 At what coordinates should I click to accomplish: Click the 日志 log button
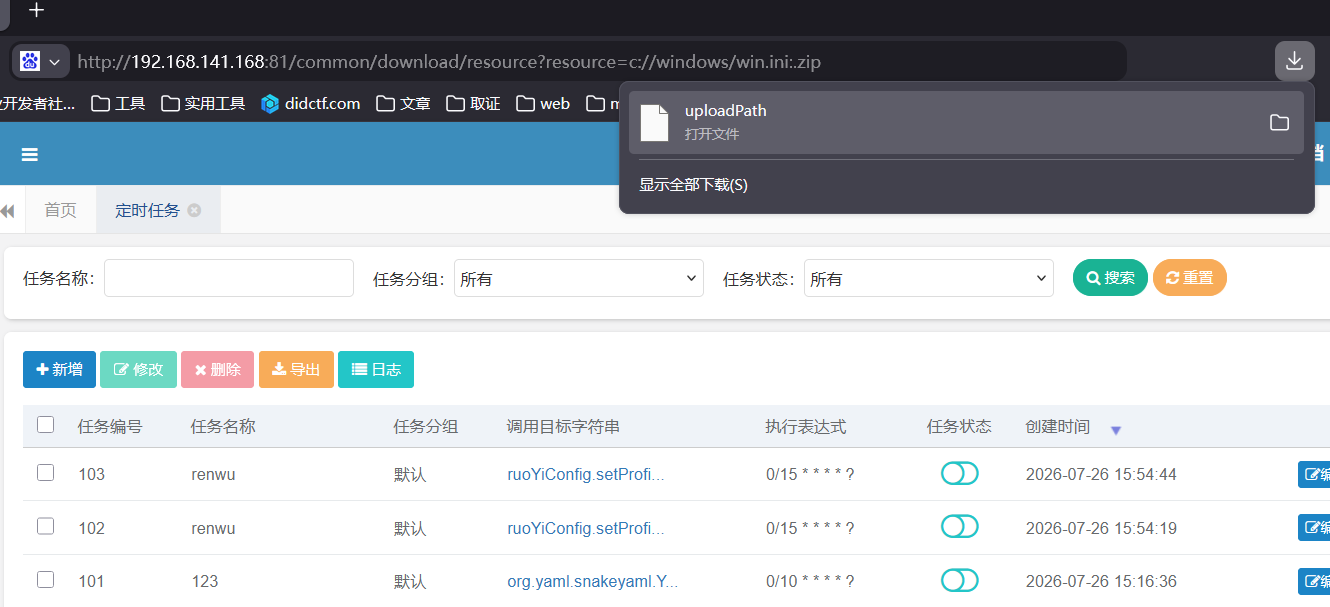click(376, 369)
